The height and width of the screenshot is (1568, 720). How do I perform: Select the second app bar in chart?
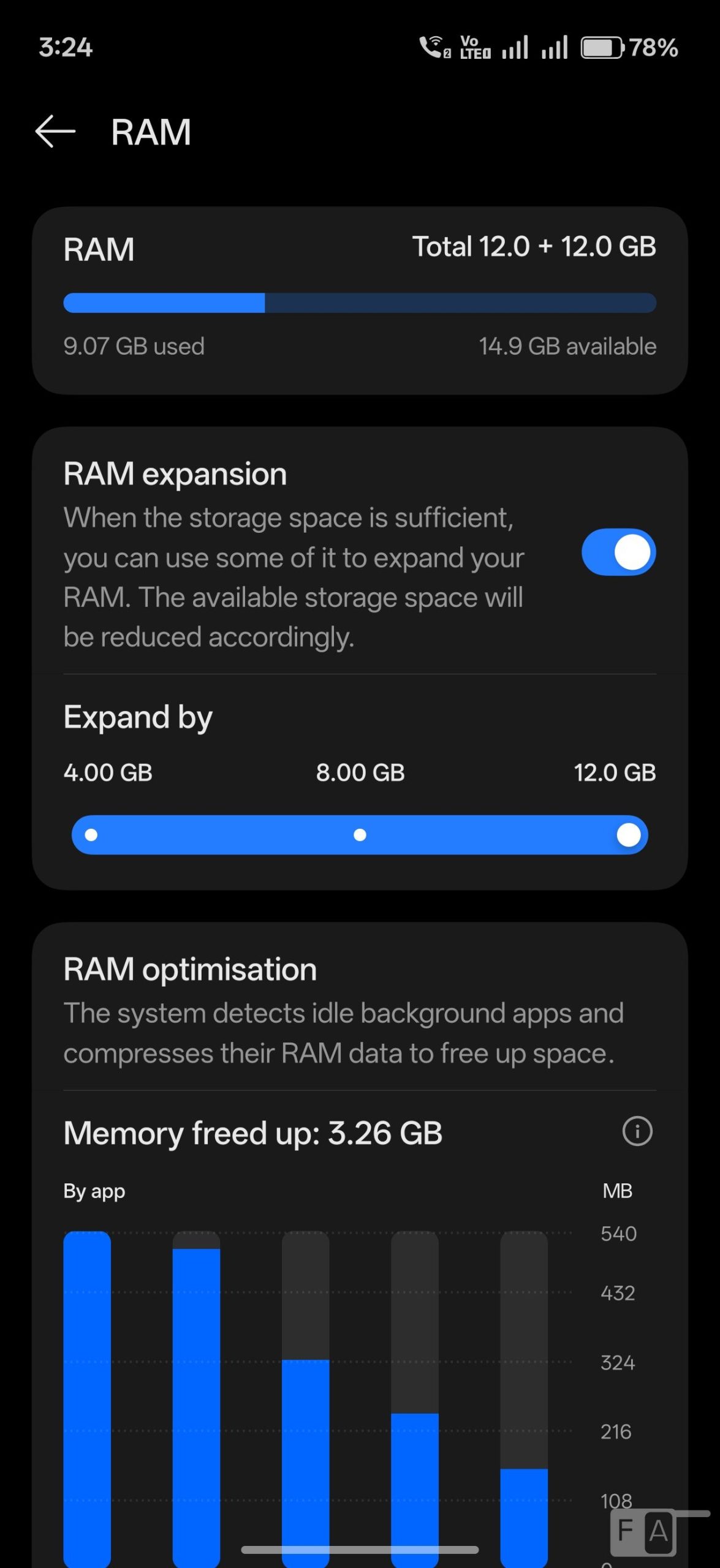(196, 1403)
